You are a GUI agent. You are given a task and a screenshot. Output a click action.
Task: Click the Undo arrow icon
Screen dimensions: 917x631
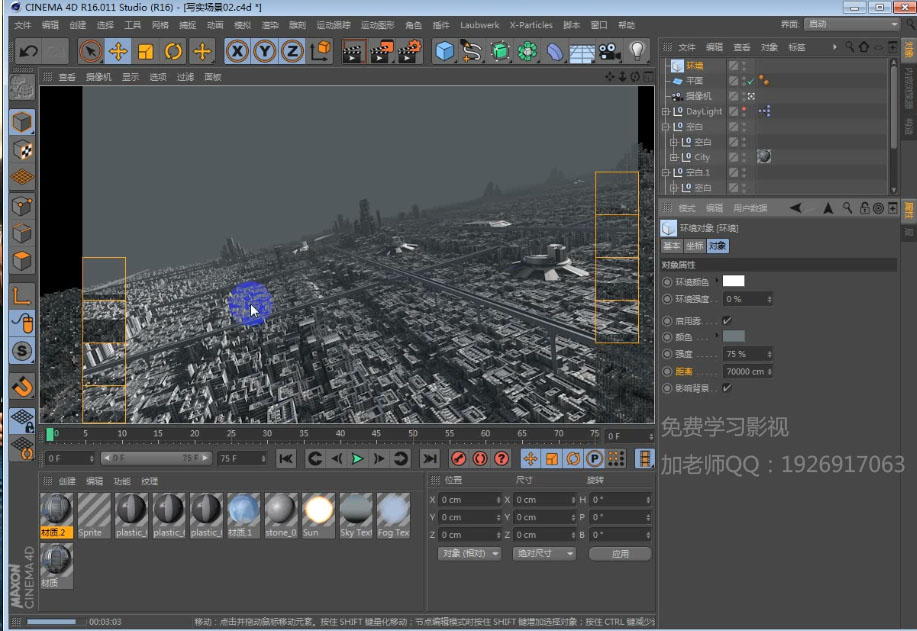click(x=28, y=51)
